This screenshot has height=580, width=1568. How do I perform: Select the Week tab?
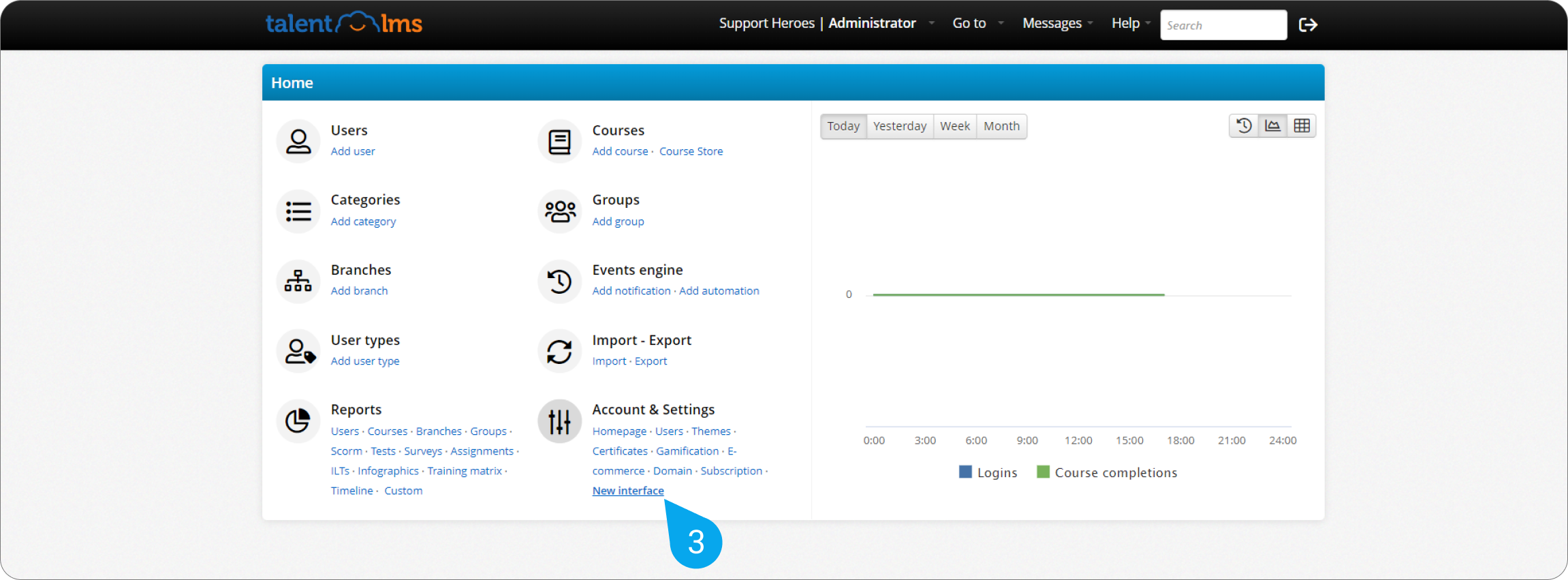(955, 126)
